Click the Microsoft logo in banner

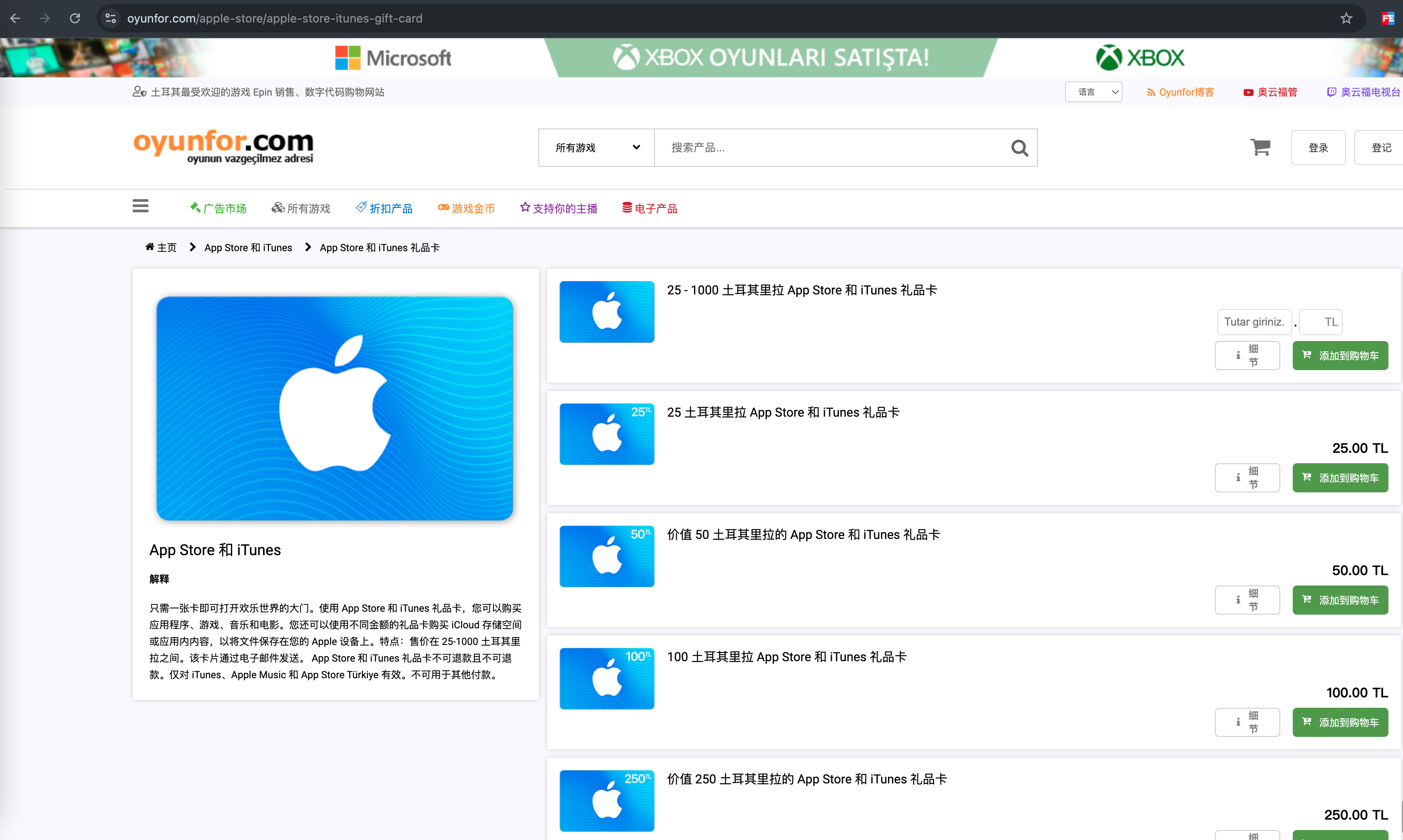point(393,58)
